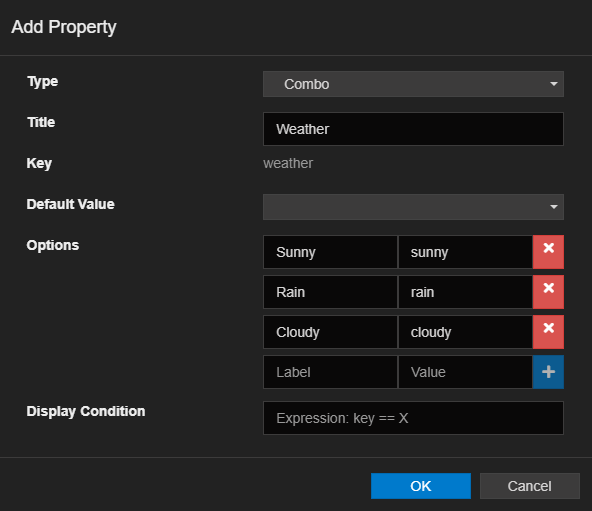Remove the Cloudy option with red X
This screenshot has height=511, width=592.
548,332
